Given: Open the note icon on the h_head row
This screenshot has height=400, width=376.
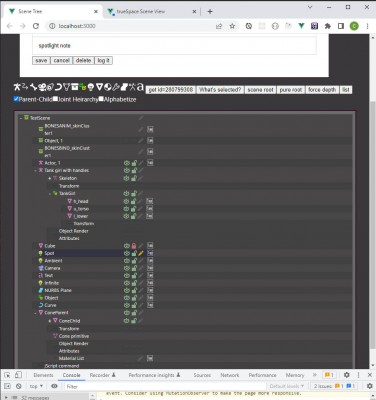Looking at the screenshot, I should tap(150, 201).
